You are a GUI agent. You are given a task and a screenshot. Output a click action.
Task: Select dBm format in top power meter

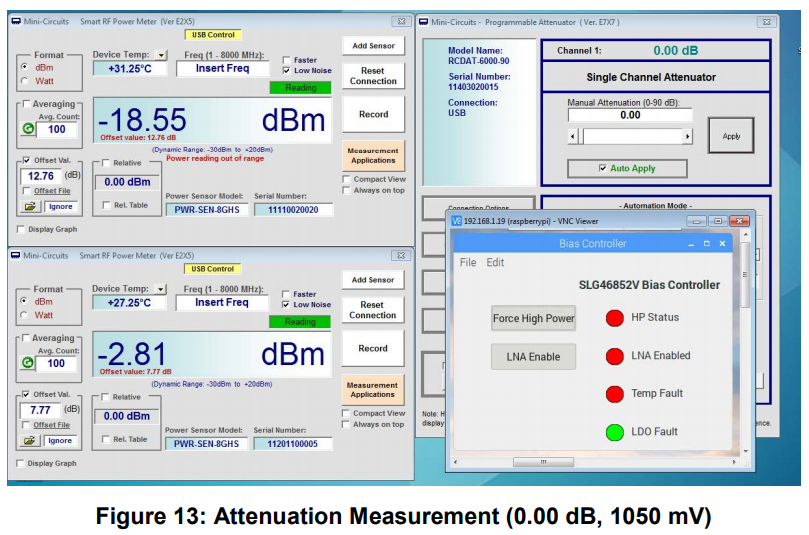coord(24,67)
